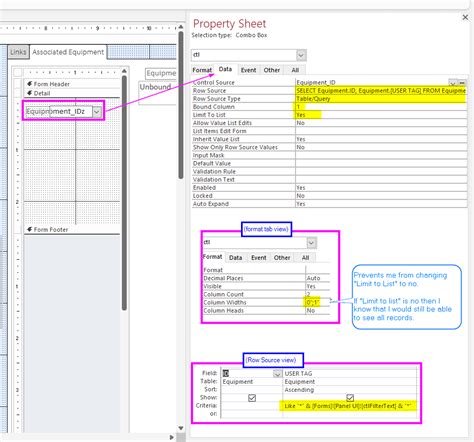Select the Data tab in the main Property Sheet
474x442 pixels.
(225, 69)
